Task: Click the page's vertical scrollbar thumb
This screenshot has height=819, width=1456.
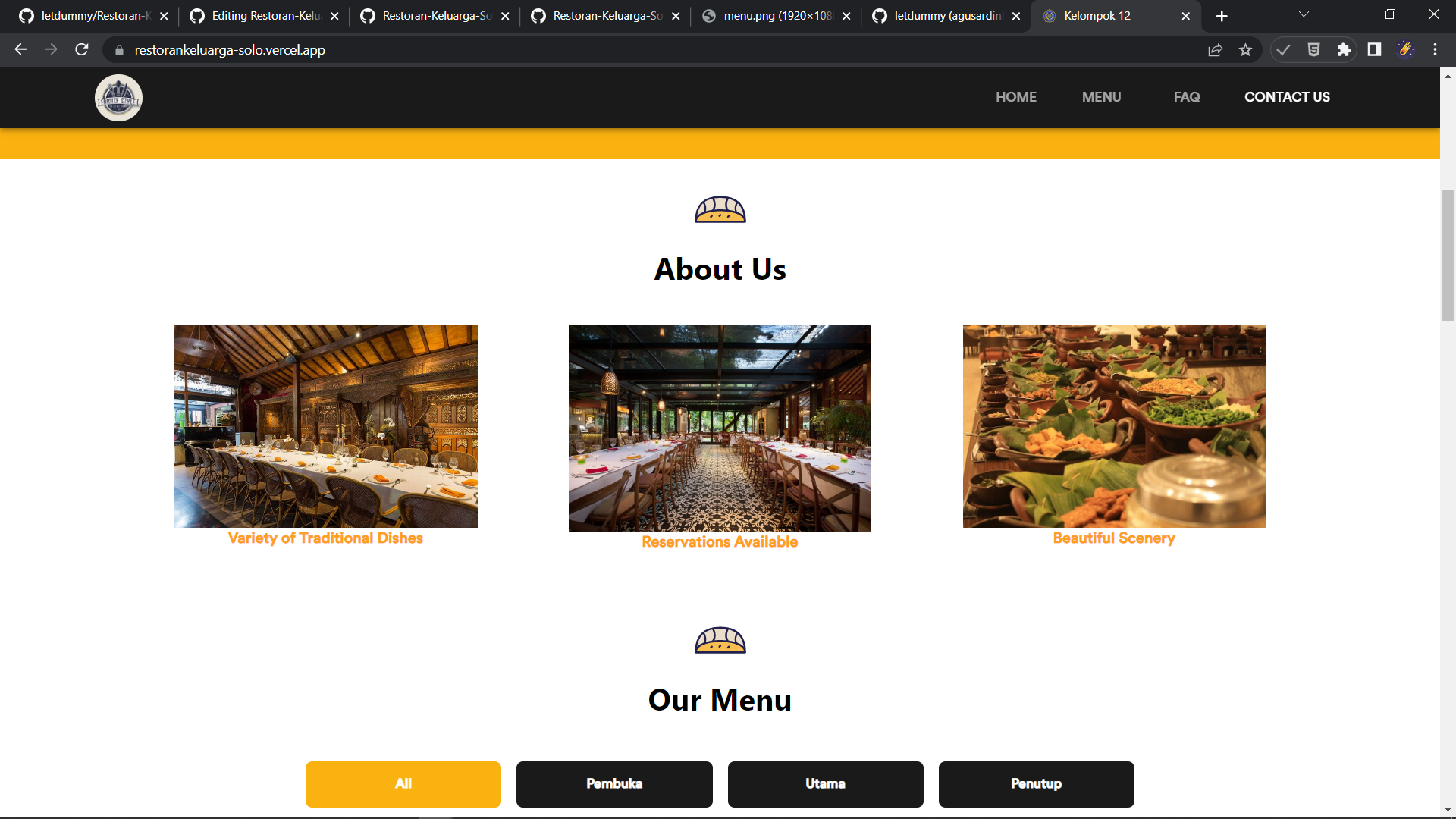Action: click(1448, 256)
